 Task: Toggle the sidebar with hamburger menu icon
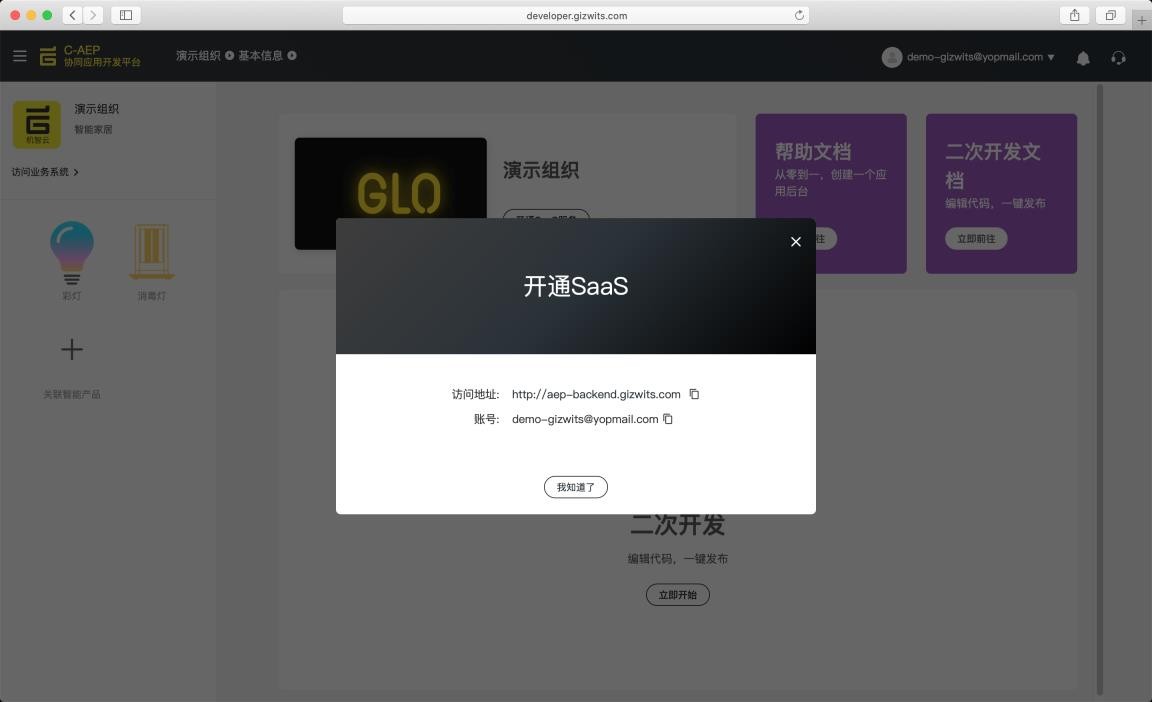(19, 56)
